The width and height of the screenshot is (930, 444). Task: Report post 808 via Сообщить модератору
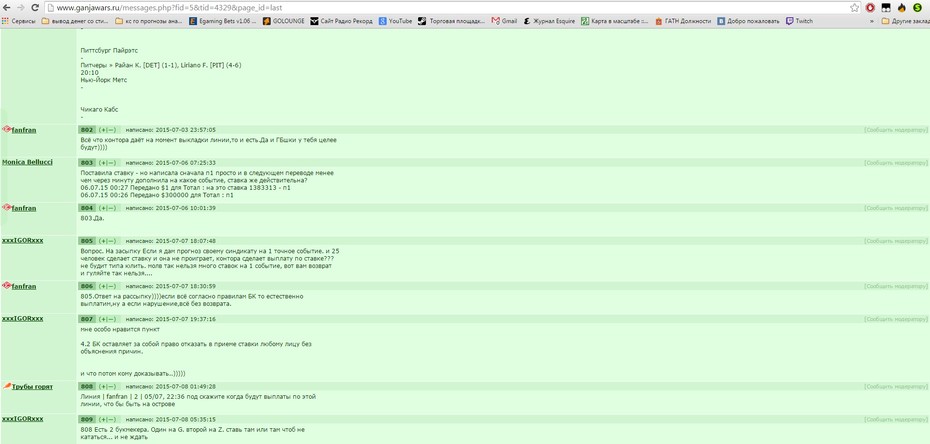click(894, 386)
